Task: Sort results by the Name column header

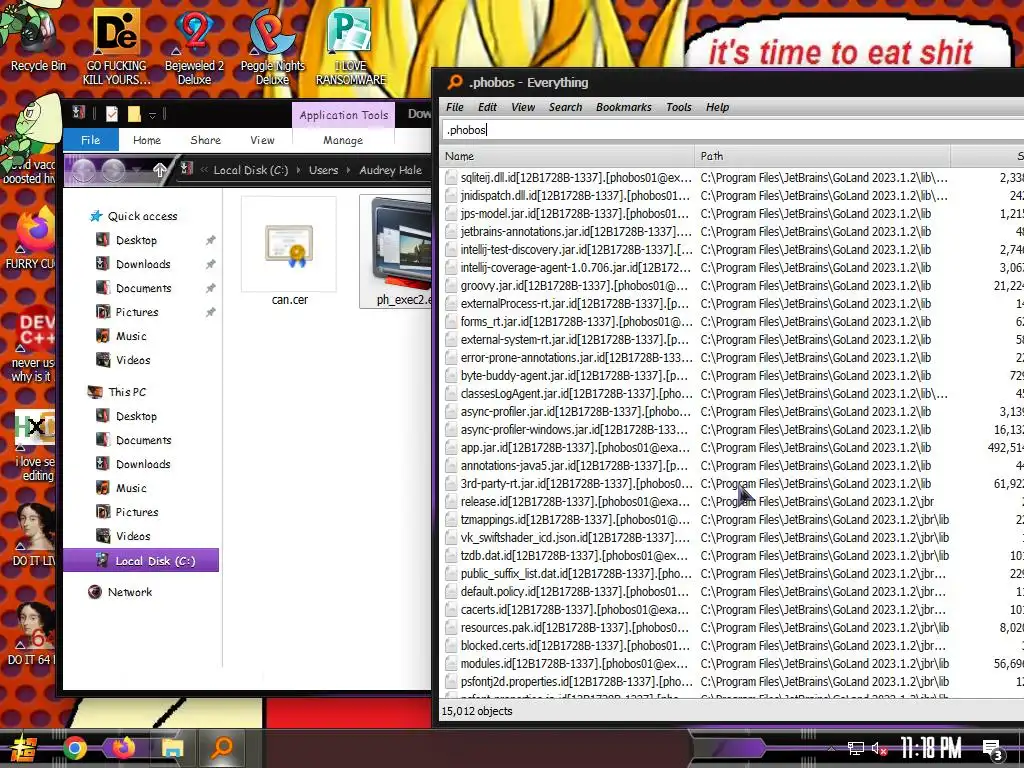Action: click(x=567, y=156)
